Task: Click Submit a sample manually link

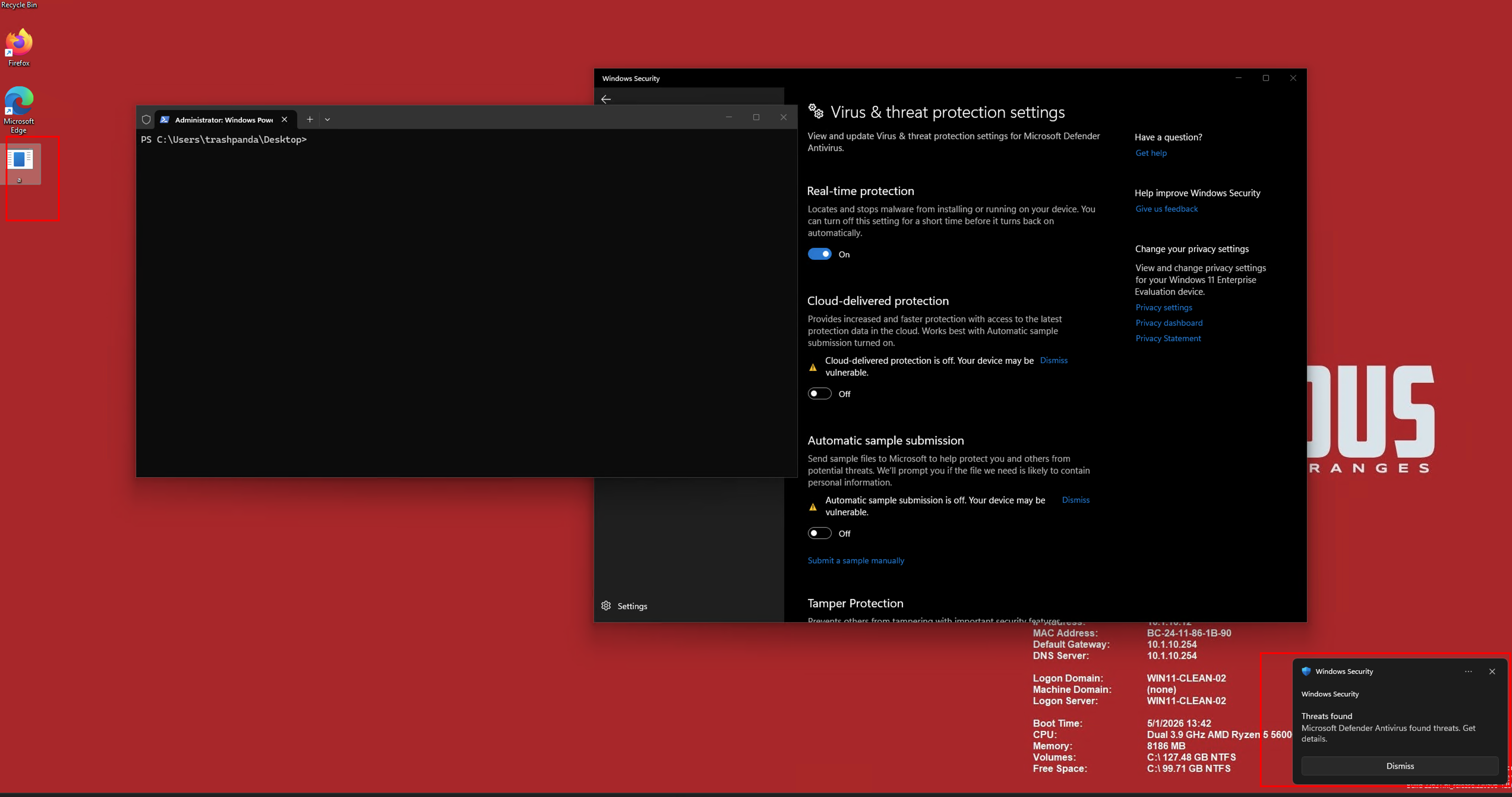Action: pyautogui.click(x=856, y=560)
